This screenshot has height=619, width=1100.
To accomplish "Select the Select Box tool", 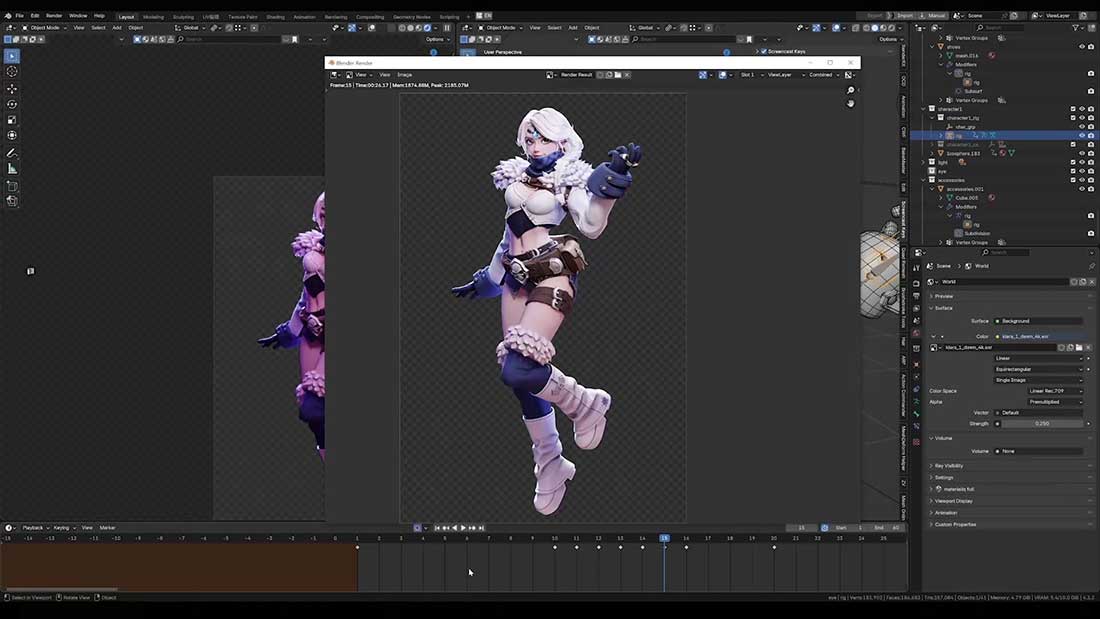I will (x=12, y=56).
